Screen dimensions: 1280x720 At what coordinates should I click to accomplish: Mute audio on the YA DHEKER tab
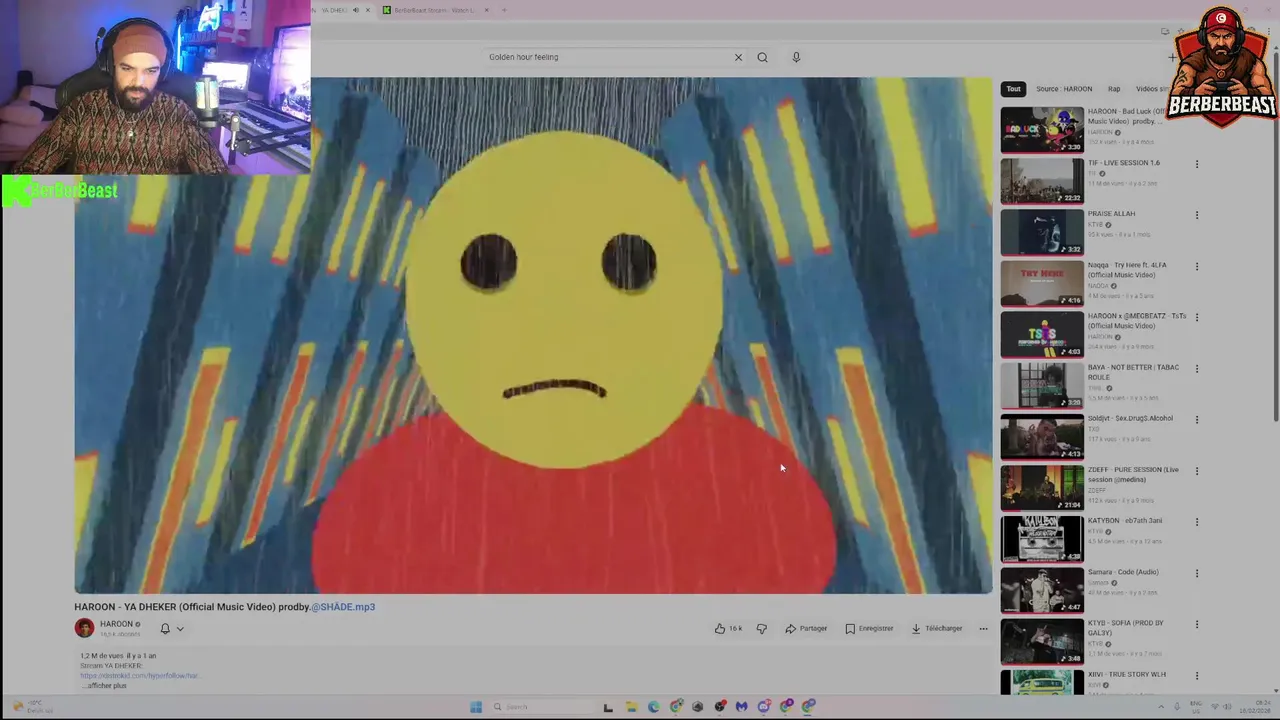(356, 10)
